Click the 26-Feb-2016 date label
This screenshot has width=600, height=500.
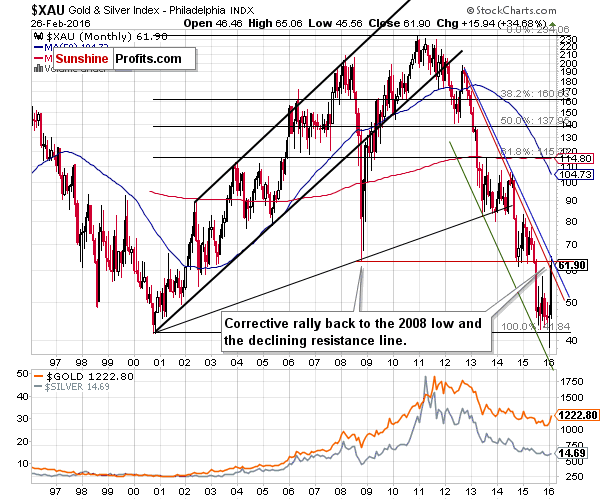tap(60, 24)
